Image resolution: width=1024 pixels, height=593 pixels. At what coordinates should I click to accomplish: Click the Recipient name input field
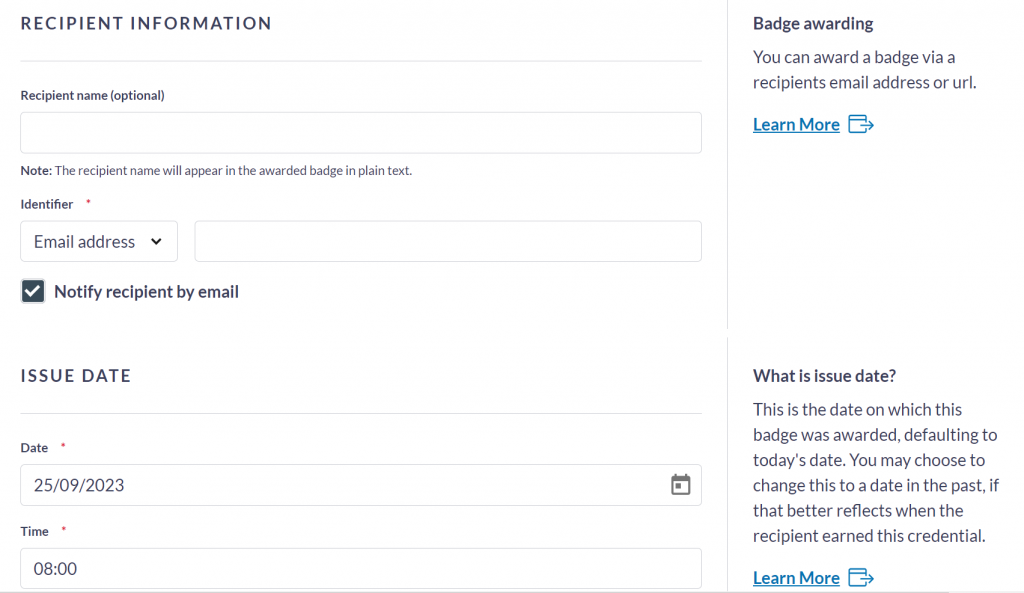point(360,133)
